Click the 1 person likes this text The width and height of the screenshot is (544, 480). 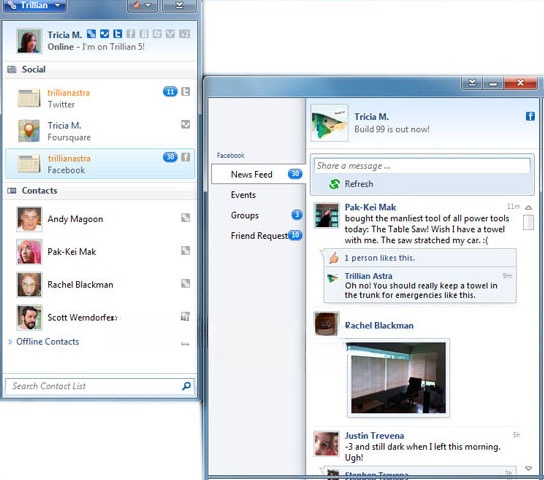(380, 258)
